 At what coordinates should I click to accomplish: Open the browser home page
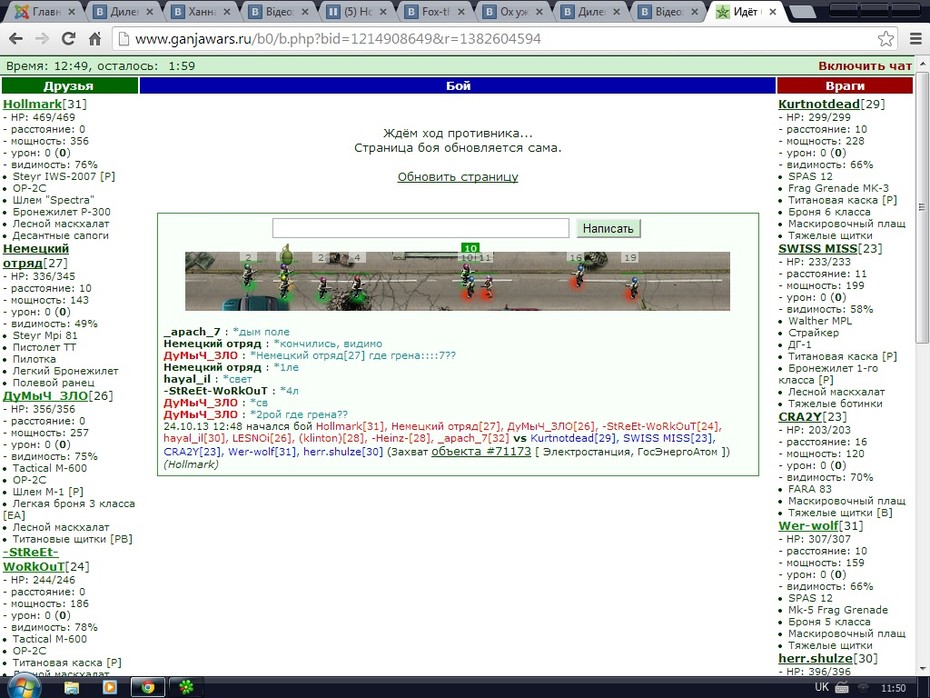coord(95,39)
